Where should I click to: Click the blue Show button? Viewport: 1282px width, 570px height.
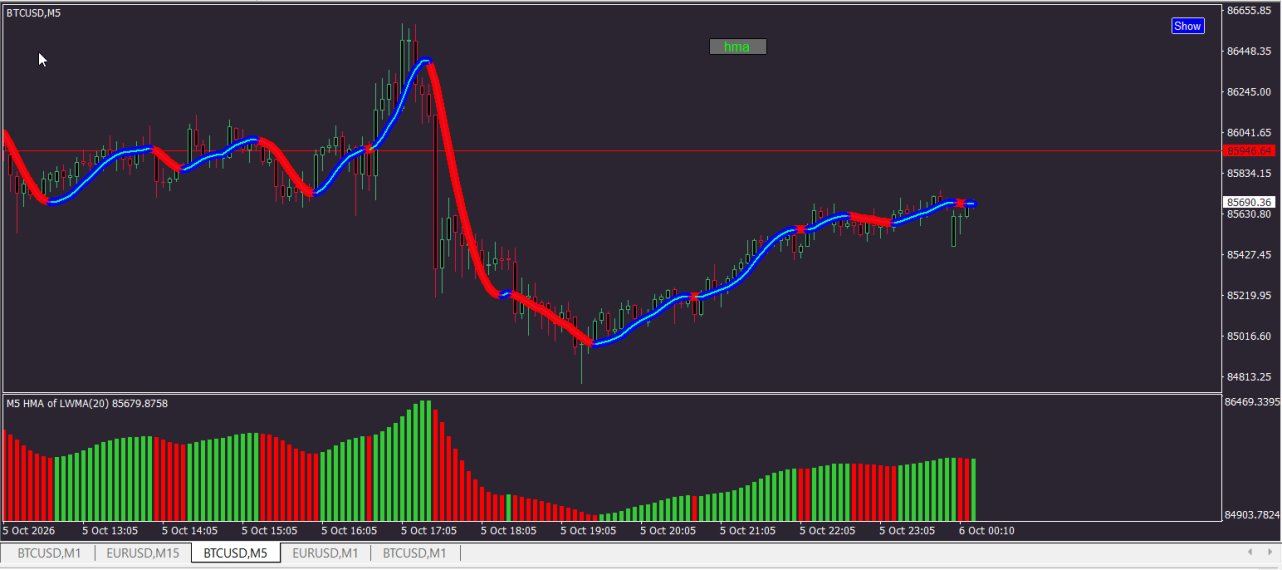[x=1188, y=26]
